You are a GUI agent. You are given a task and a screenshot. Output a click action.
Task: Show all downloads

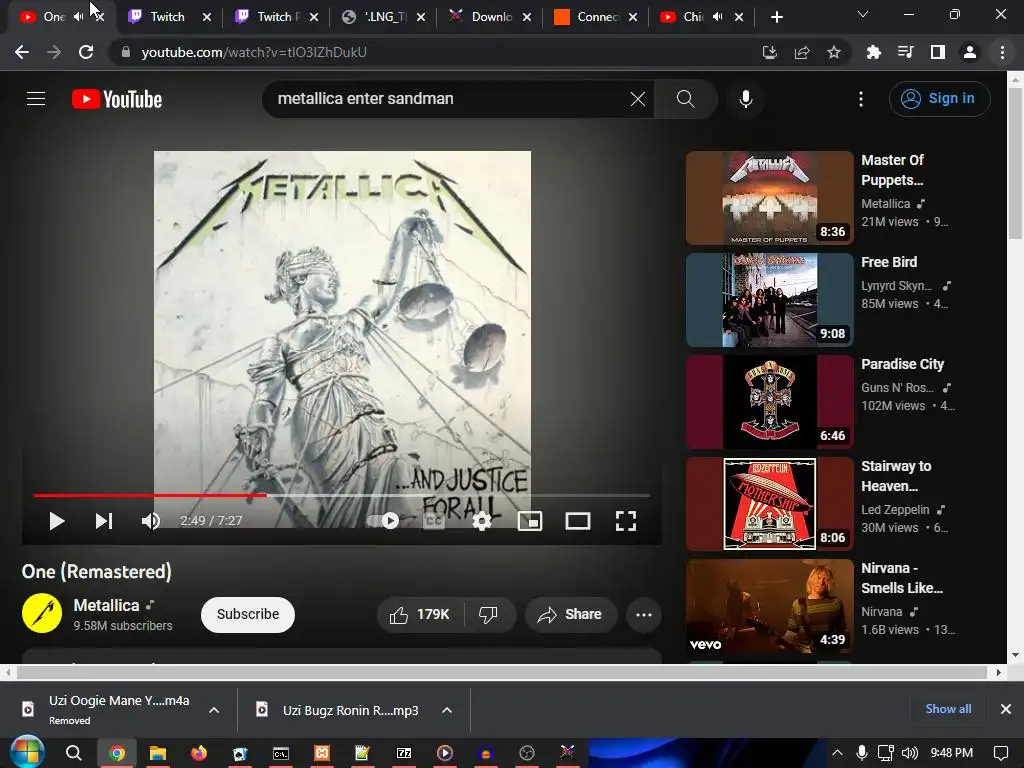pyautogui.click(x=948, y=709)
